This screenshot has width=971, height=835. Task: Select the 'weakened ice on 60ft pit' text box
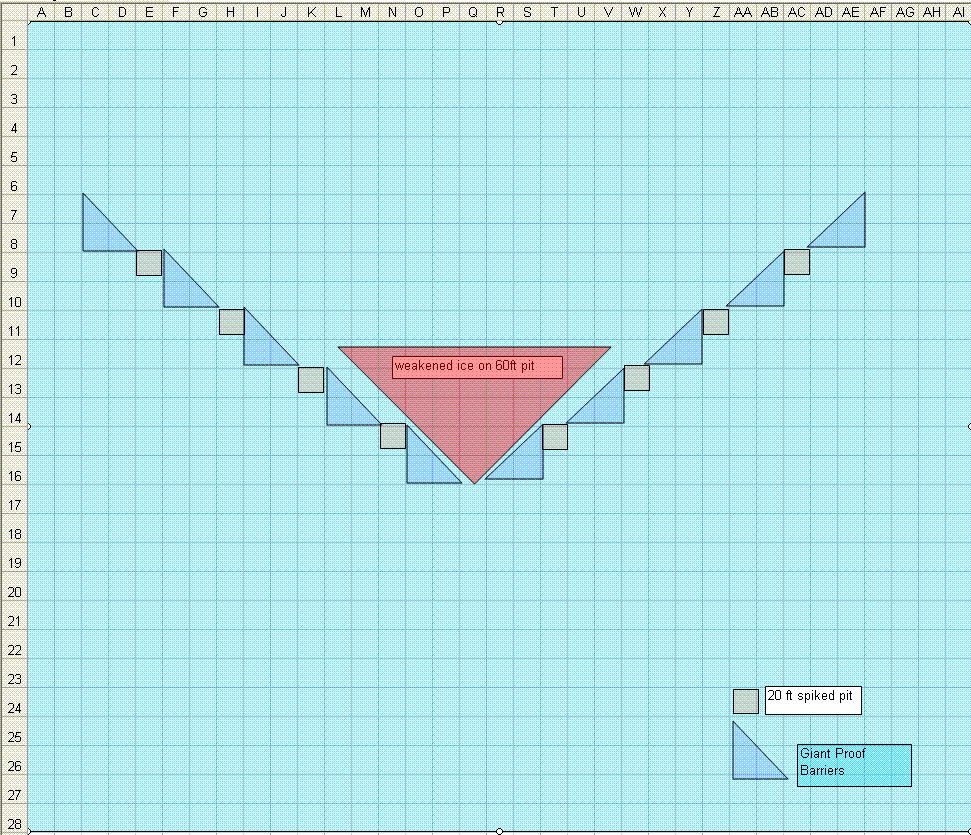[477, 367]
